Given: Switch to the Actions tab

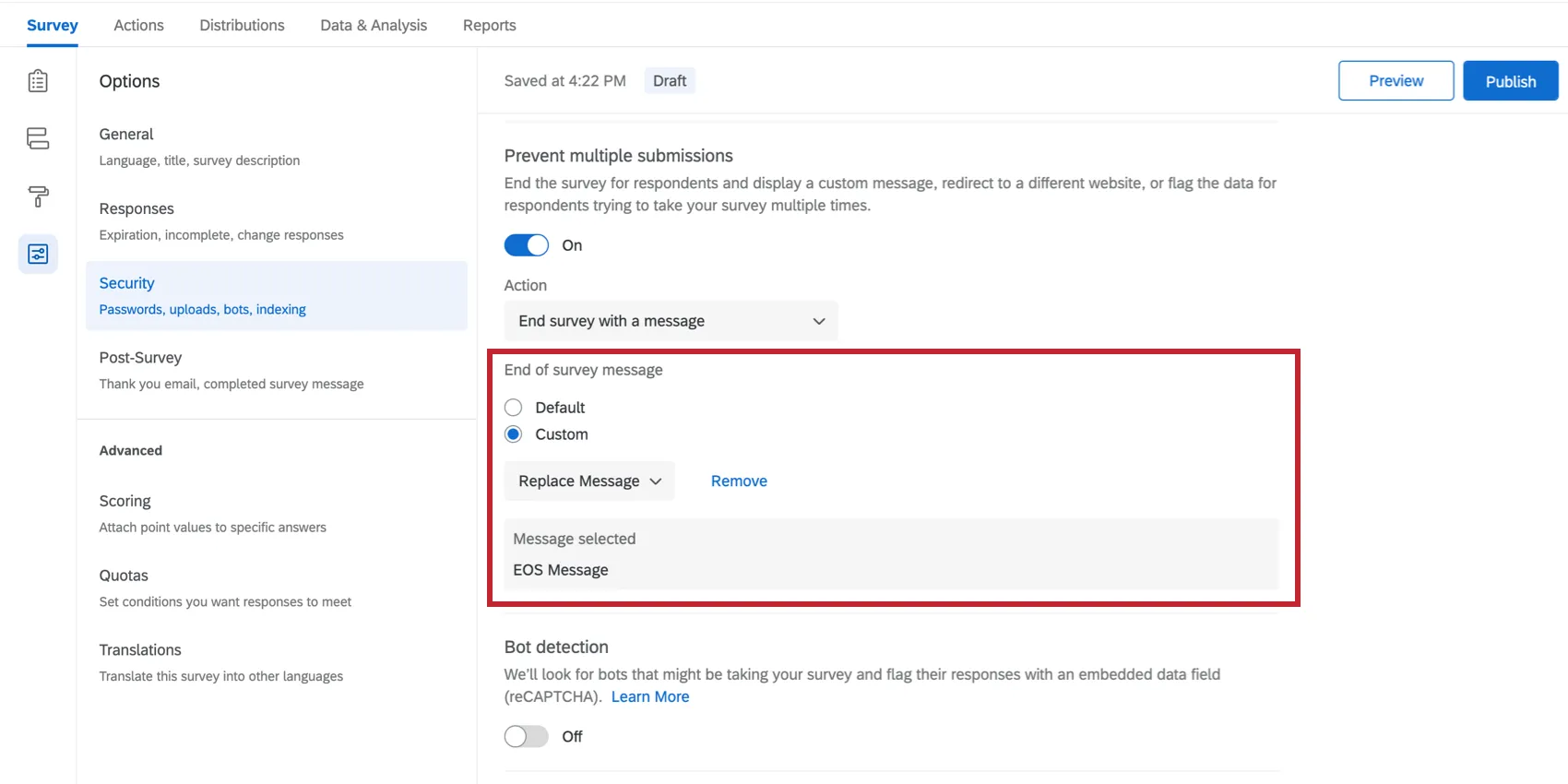Looking at the screenshot, I should 138,26.
